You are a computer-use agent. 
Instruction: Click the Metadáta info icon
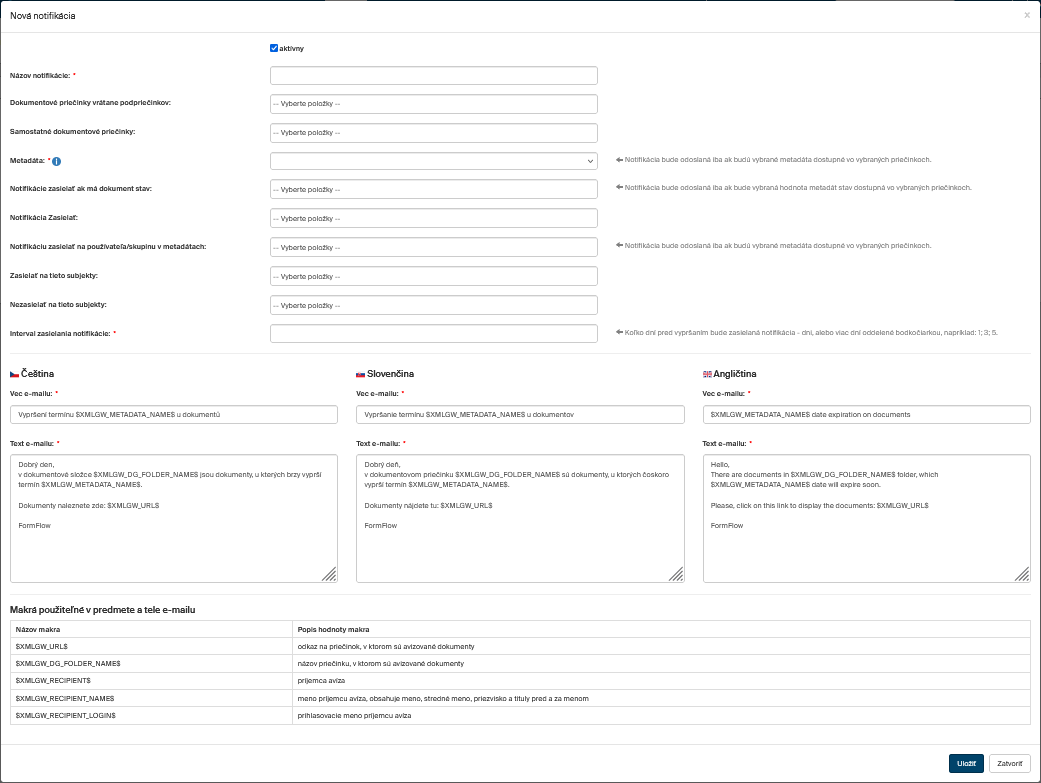click(57, 161)
